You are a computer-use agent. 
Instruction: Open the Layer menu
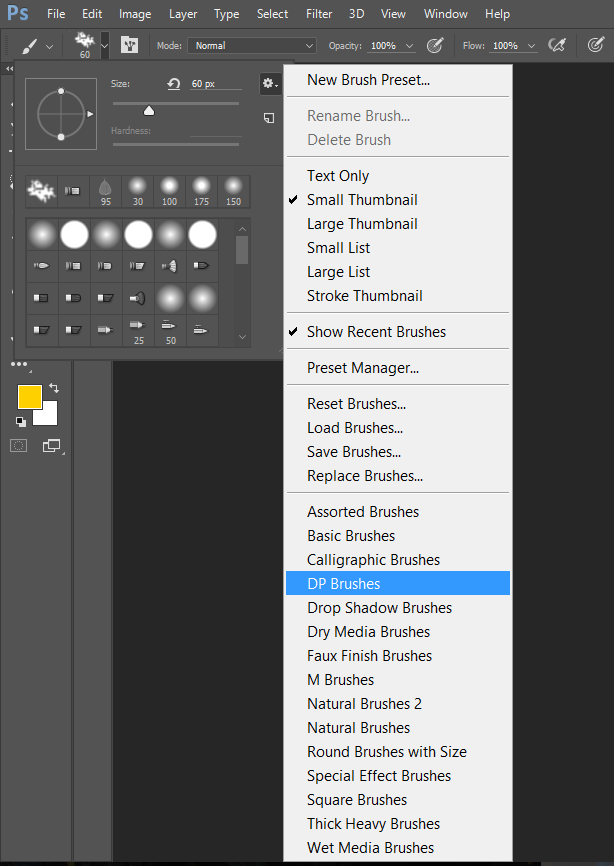[183, 14]
